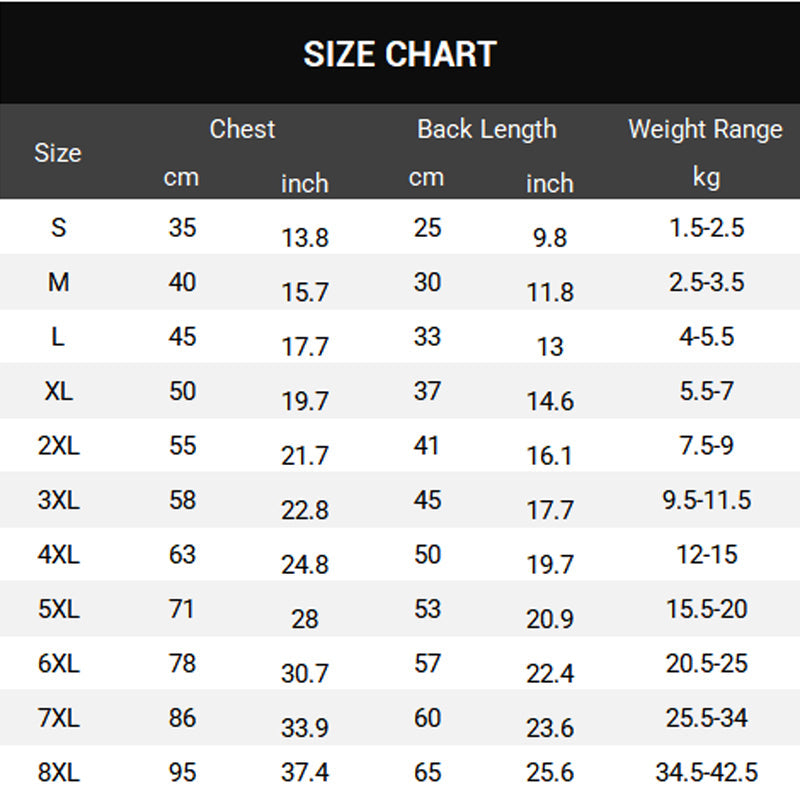The height and width of the screenshot is (800, 800).
Task: Select the 9.5-11.5 weight cell
Action: (x=707, y=500)
